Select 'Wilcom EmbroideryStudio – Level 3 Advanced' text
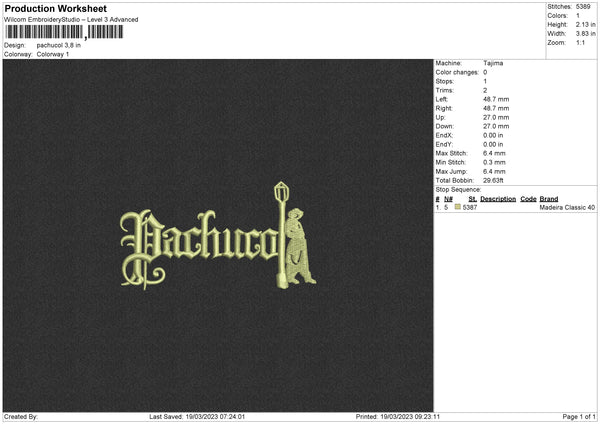 [71, 20]
